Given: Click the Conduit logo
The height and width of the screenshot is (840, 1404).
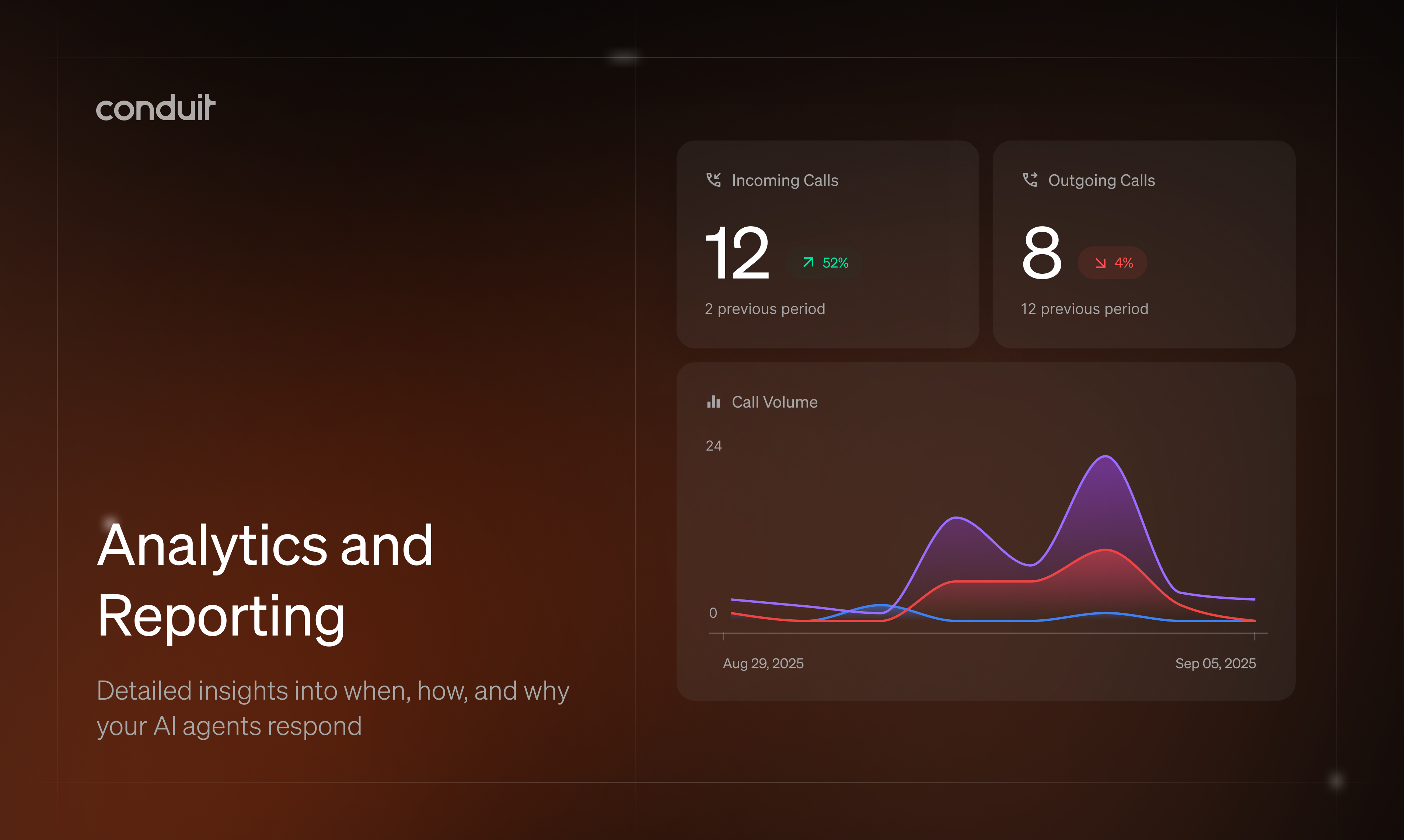Looking at the screenshot, I should pyautogui.click(x=156, y=108).
